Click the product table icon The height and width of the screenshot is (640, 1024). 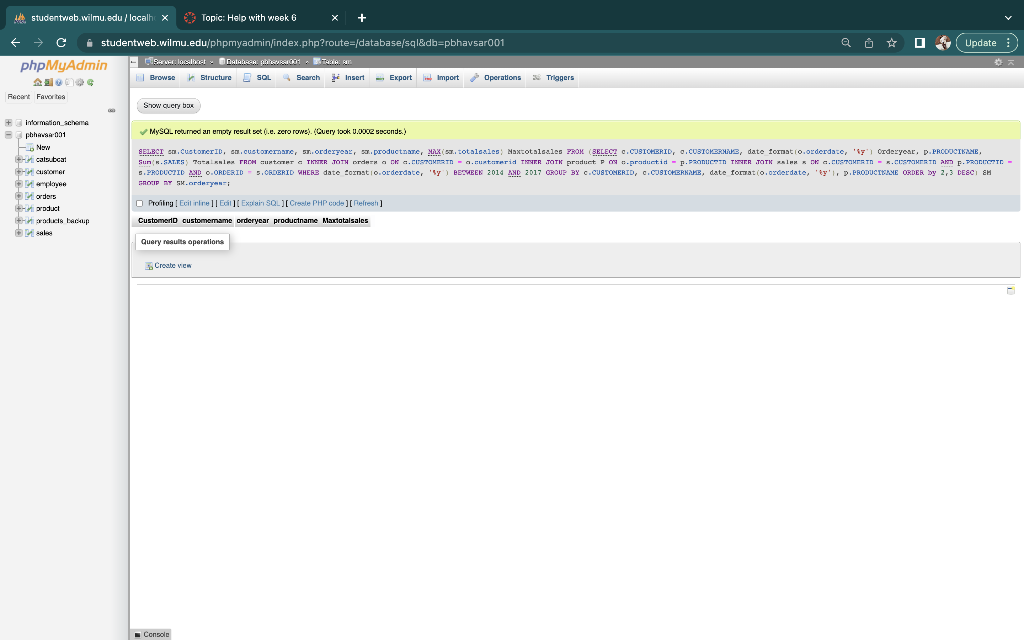pos(29,208)
